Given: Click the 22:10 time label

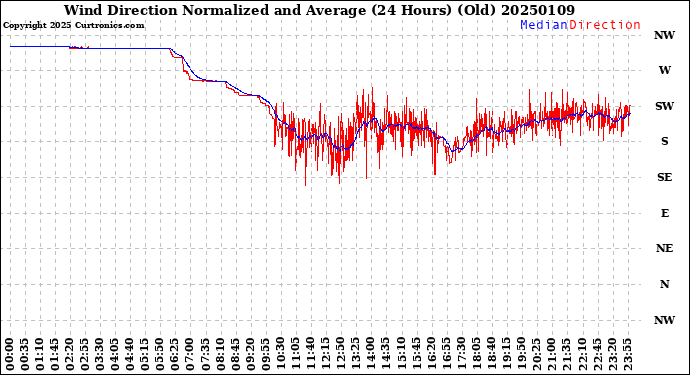Looking at the screenshot, I should (582, 355).
